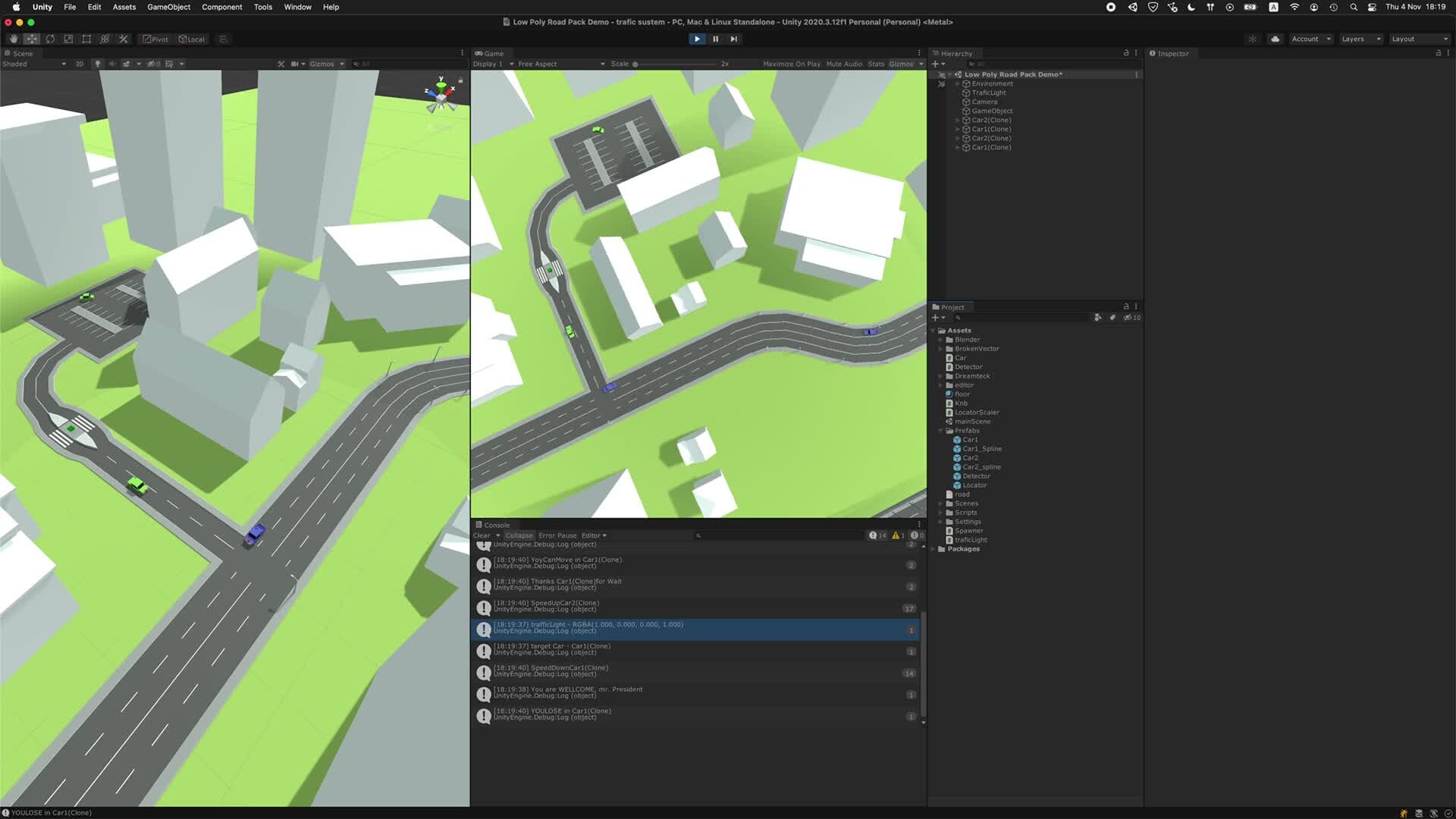Open the Custom Editor Tools icon
The width and height of the screenshot is (1456, 819).
pos(123,38)
